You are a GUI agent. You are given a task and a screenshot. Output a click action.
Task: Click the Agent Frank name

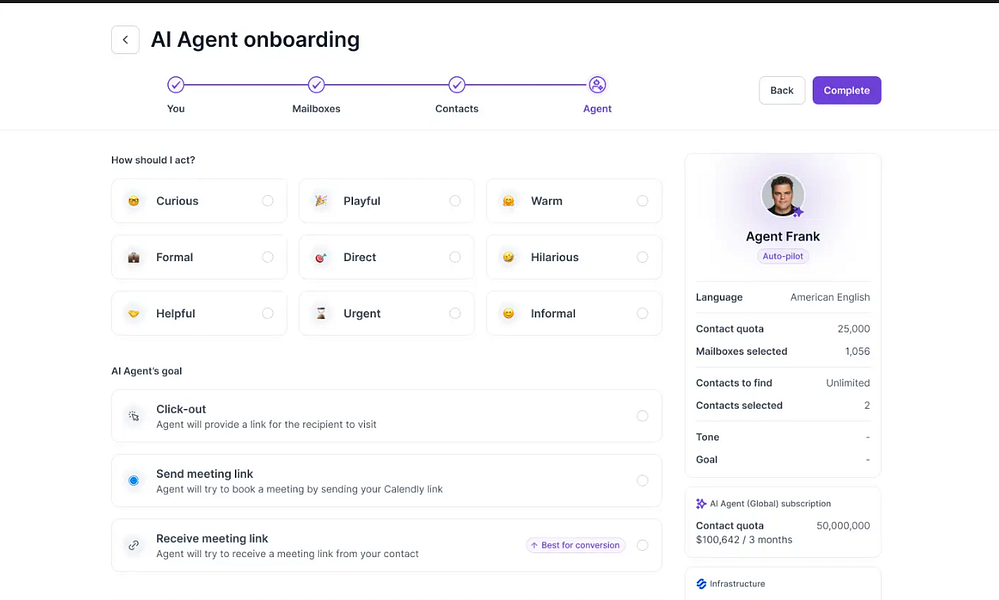pyautogui.click(x=783, y=236)
